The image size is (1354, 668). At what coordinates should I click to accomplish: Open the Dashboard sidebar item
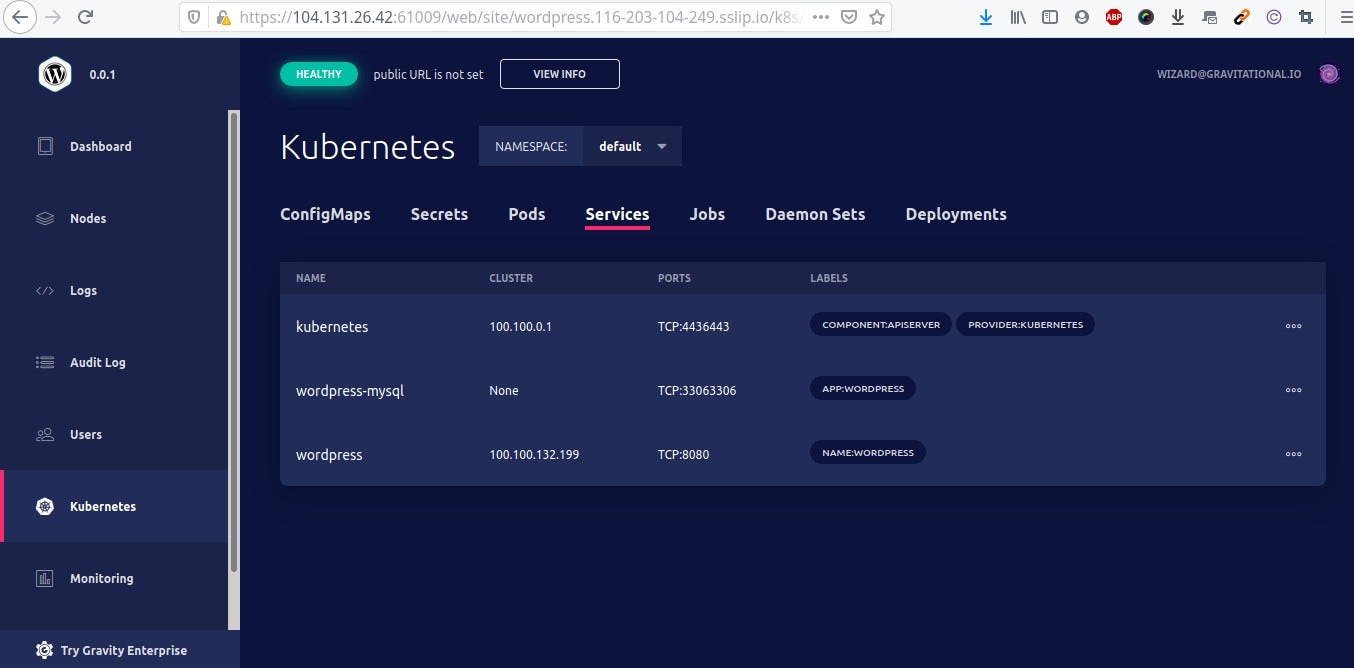tap(115, 146)
